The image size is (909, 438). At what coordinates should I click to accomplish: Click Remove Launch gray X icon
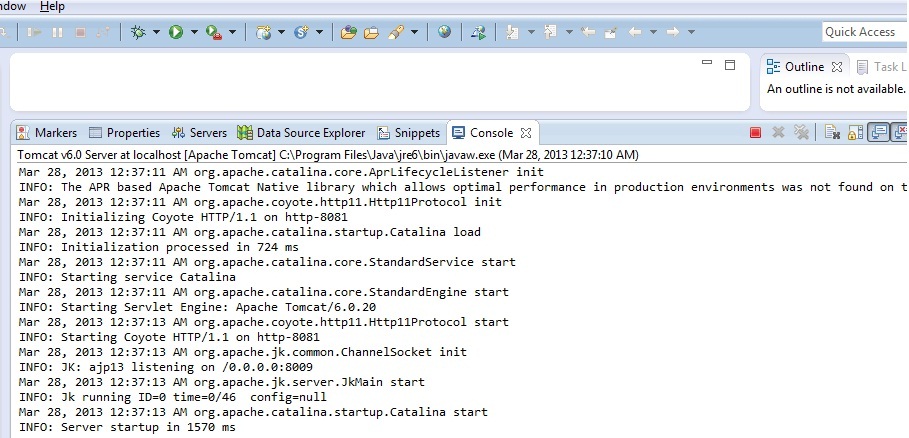click(x=779, y=133)
